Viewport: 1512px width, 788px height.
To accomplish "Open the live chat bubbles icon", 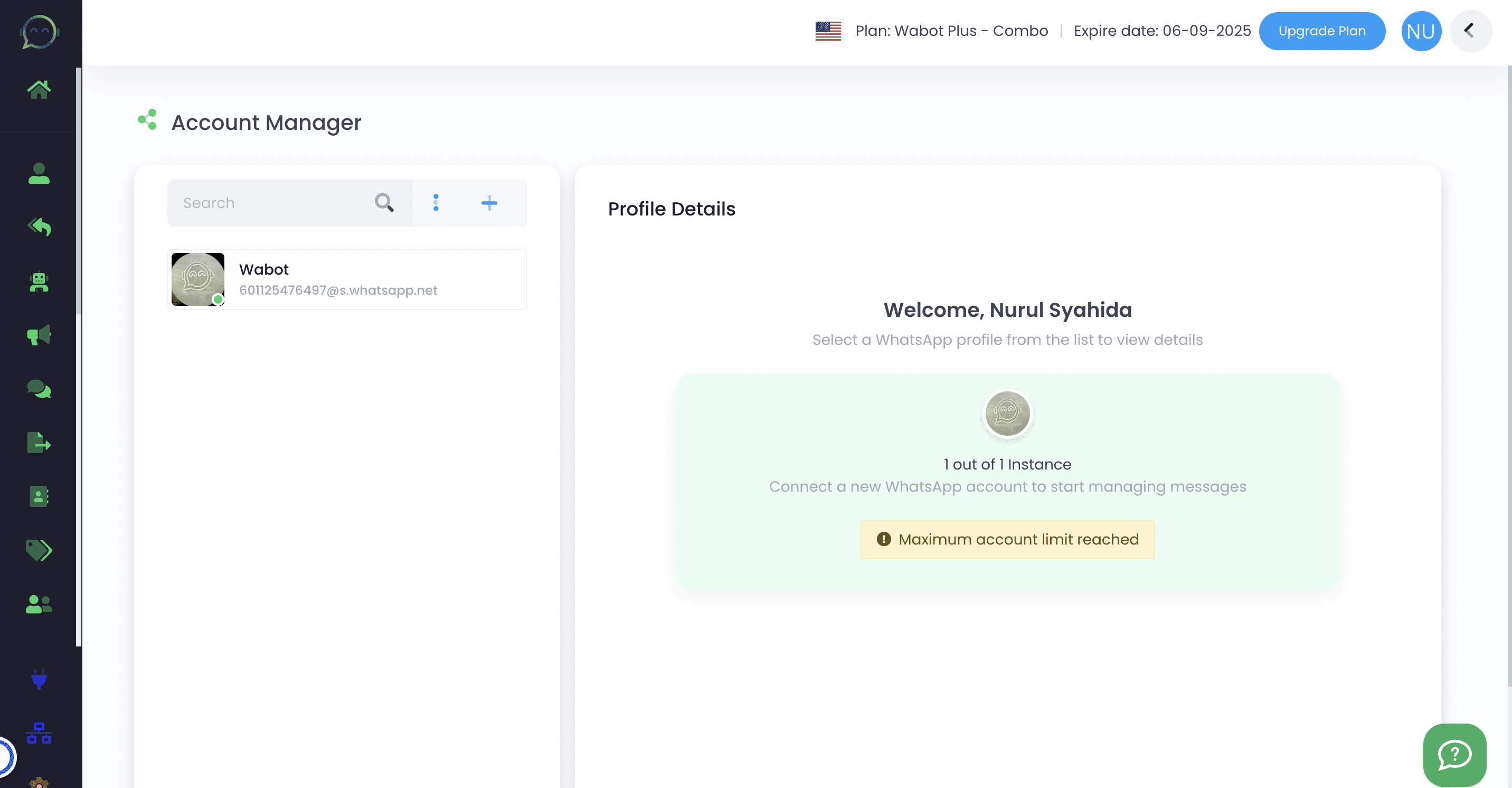I will click(x=39, y=389).
